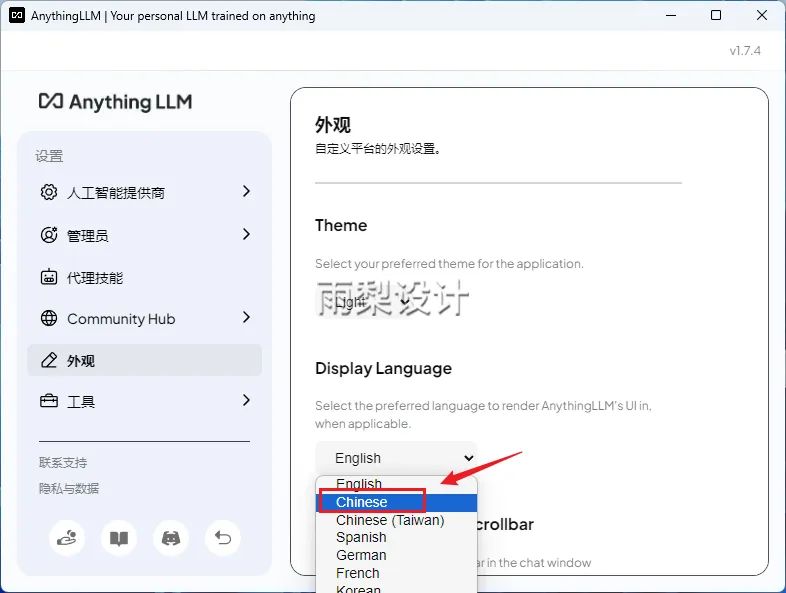Click the globe icon beside Community Hub
Screen dimensions: 786x593
[x=49, y=318]
